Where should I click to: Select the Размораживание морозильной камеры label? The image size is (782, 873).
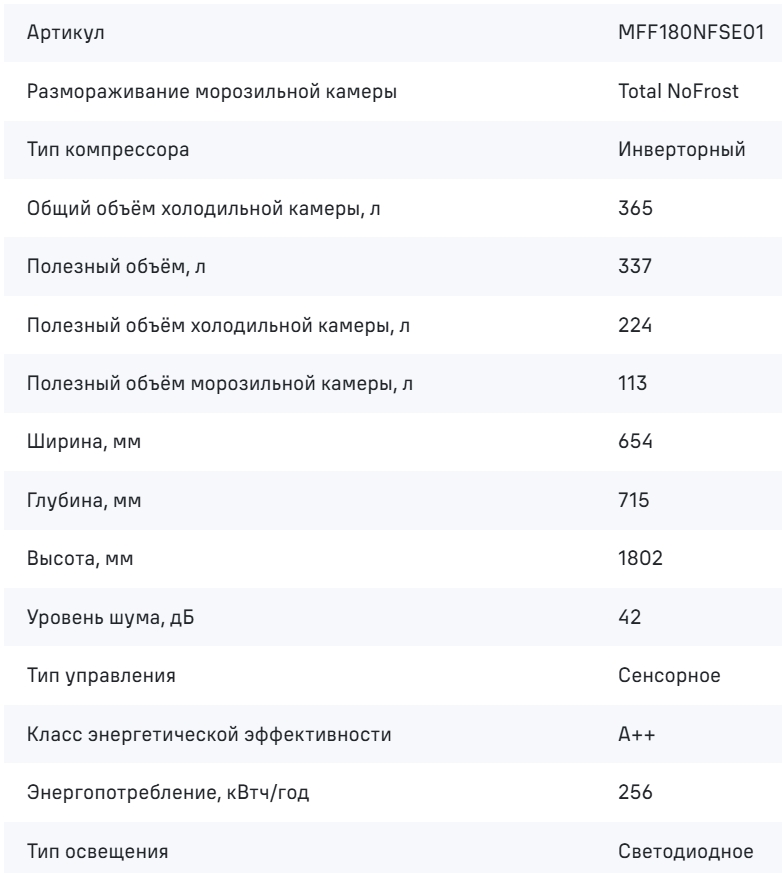click(212, 91)
